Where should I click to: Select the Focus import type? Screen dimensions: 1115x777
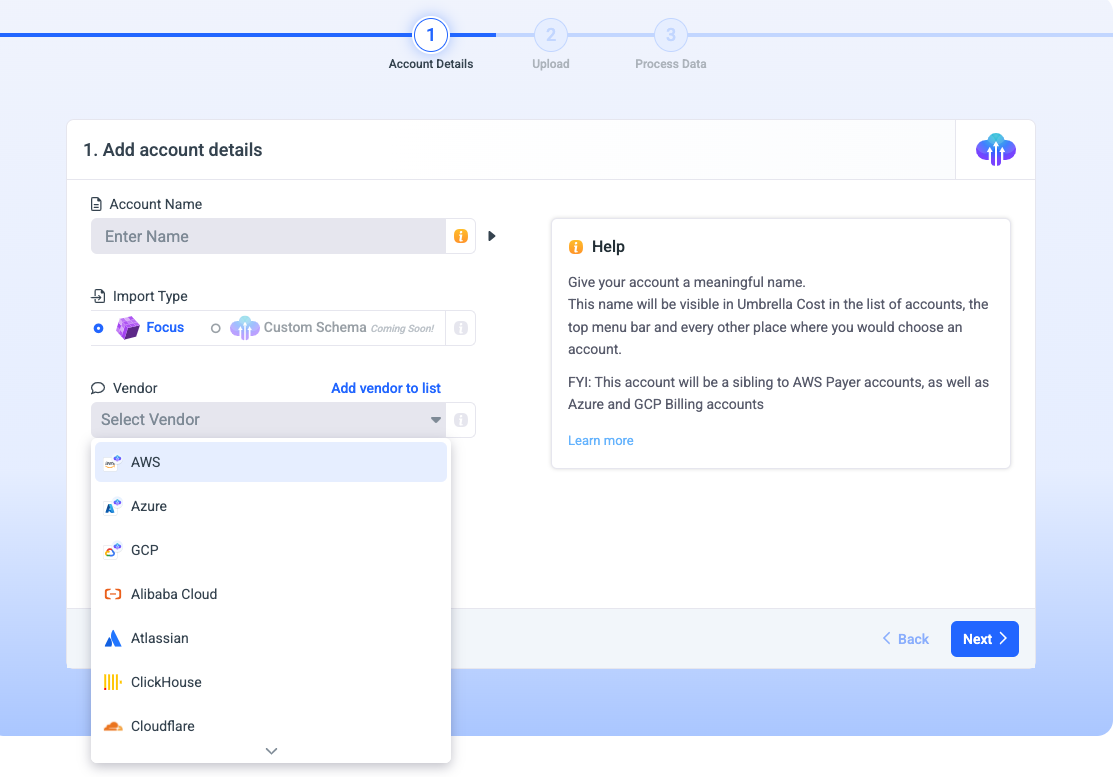[x=98, y=327]
